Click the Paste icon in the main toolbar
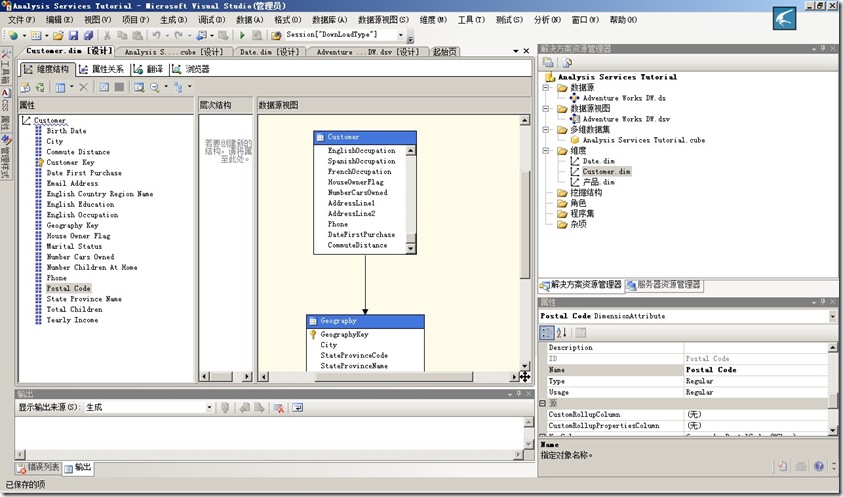843x497 pixels. click(x=137, y=36)
